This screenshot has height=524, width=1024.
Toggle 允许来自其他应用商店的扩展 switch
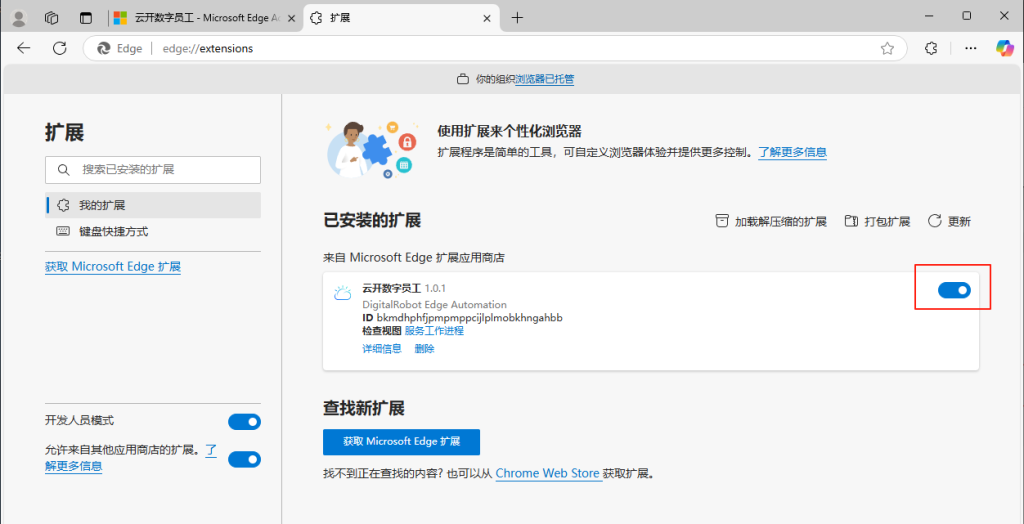(244, 460)
